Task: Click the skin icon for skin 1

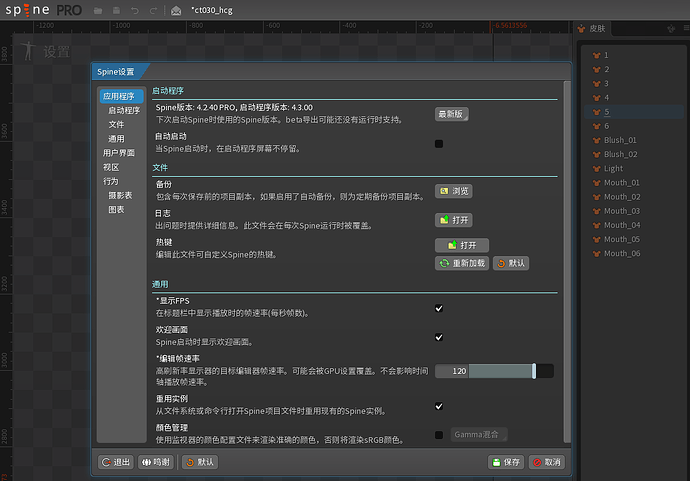Action: click(x=597, y=55)
